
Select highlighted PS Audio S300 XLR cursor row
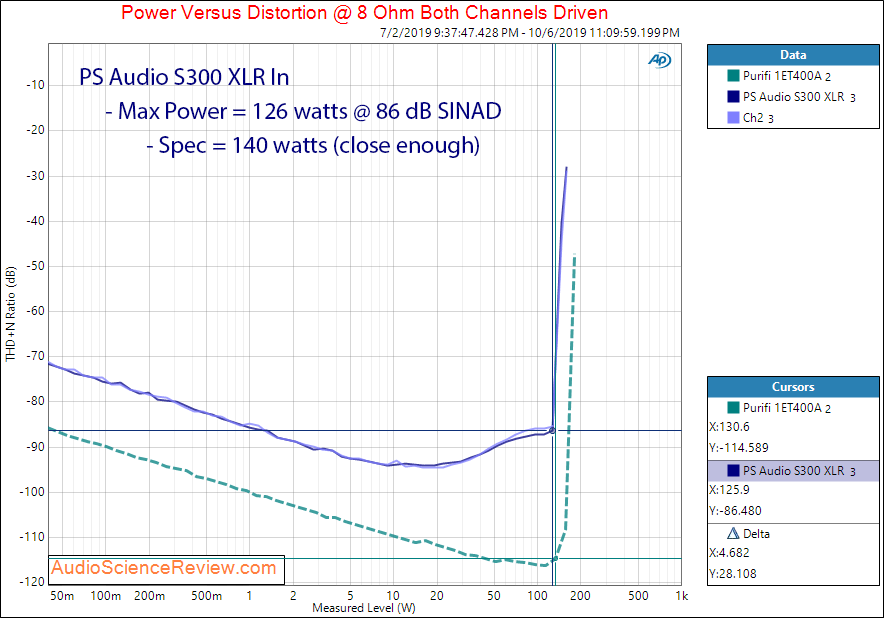793,471
